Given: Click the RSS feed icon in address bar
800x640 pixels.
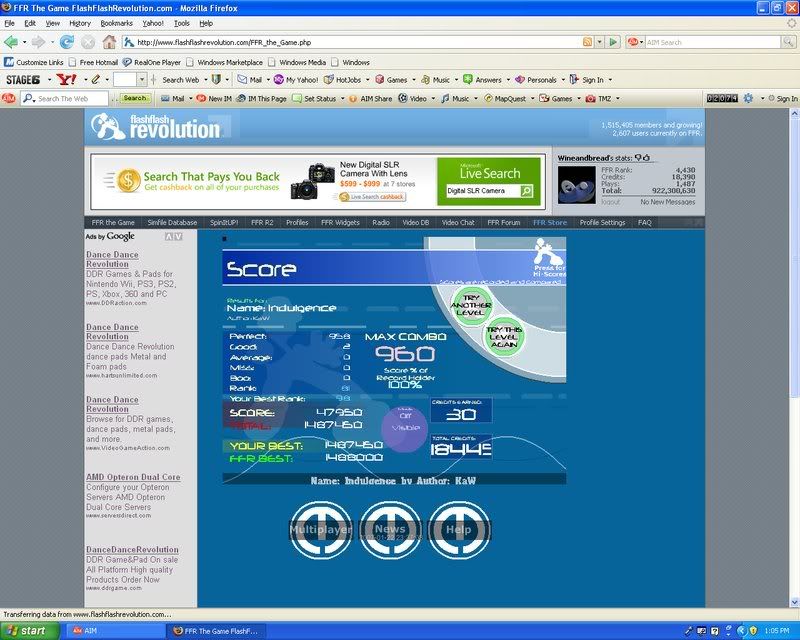Looking at the screenshot, I should pyautogui.click(x=587, y=42).
